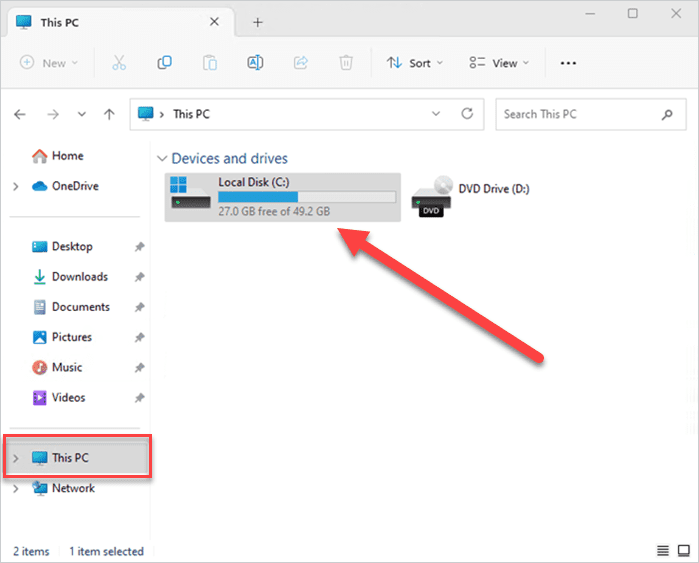Click the Paste clipboard icon

(210, 63)
